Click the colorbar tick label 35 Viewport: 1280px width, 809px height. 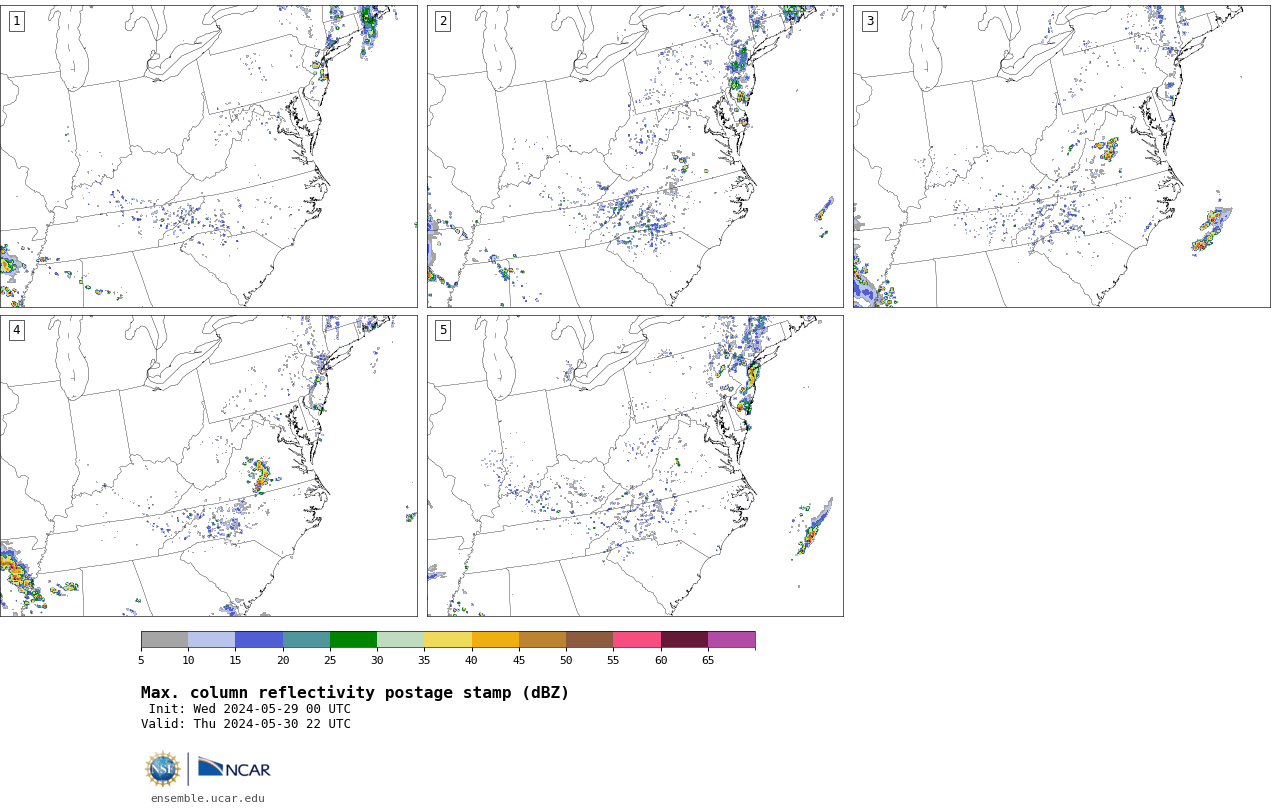coord(424,660)
